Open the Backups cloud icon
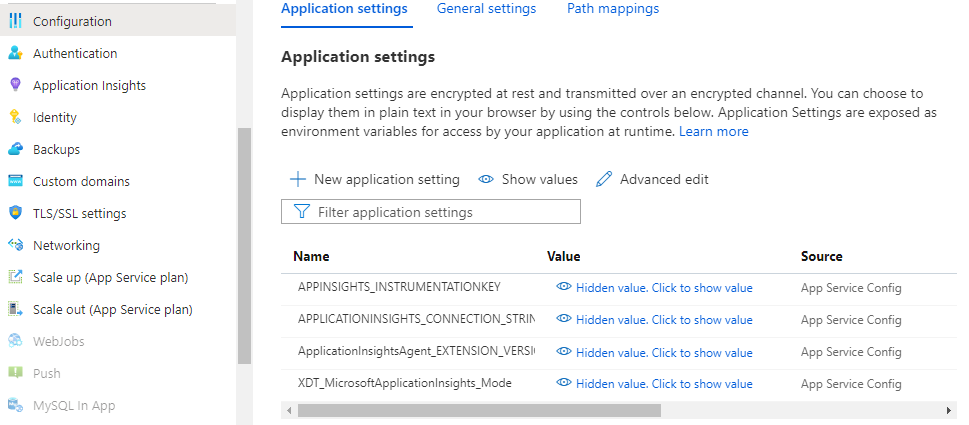969x425 pixels. point(15,150)
